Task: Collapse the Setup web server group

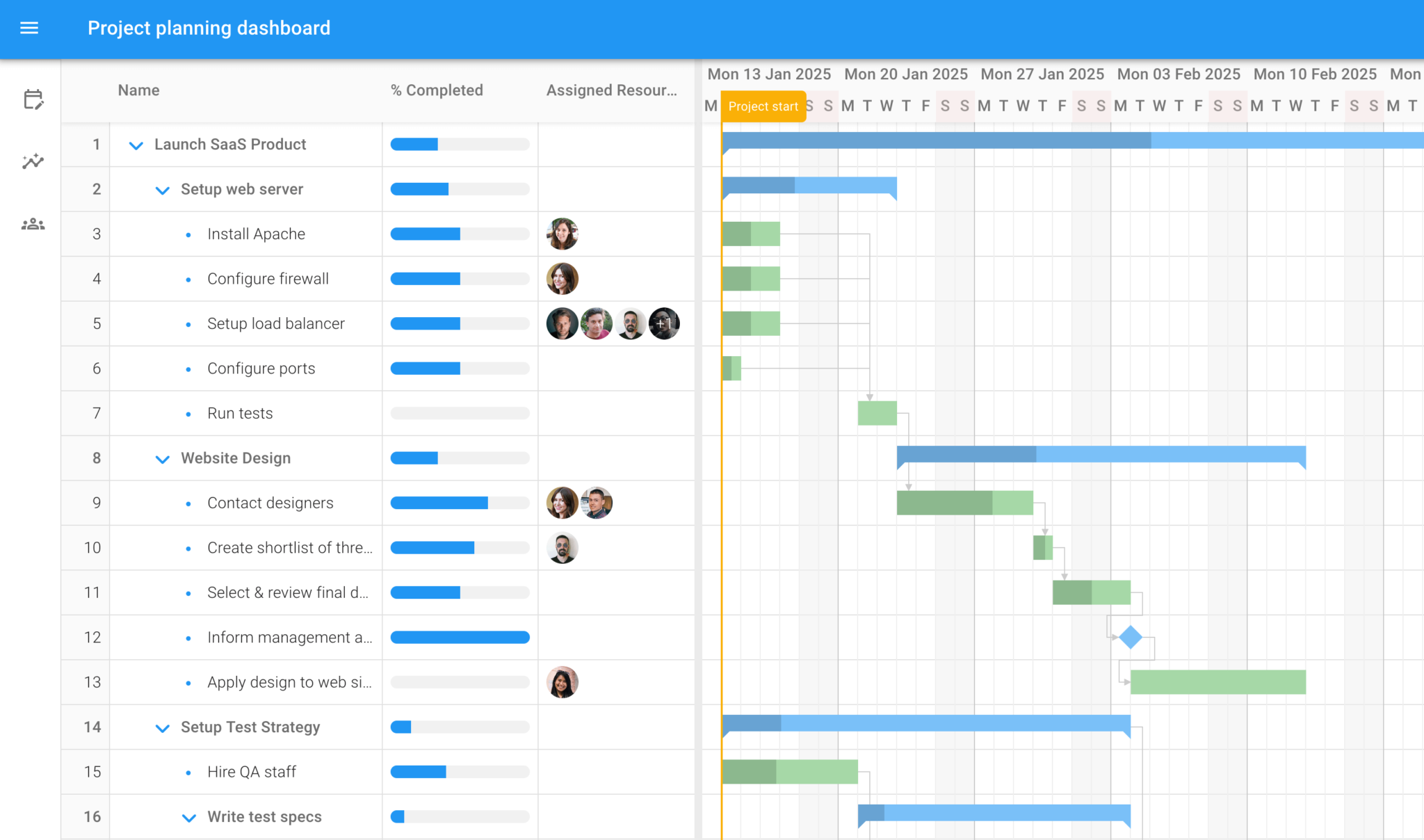Action: [x=163, y=190]
